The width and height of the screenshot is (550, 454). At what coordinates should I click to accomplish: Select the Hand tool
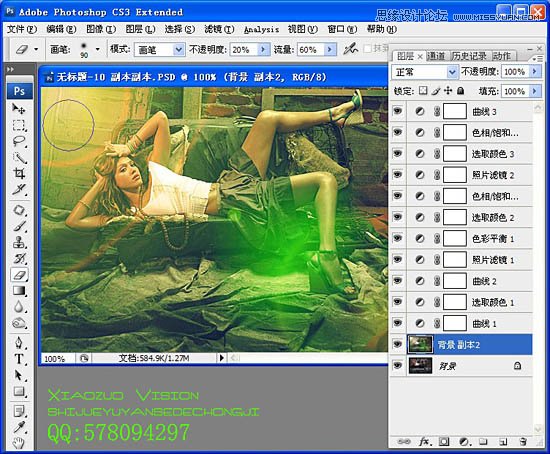(18, 443)
